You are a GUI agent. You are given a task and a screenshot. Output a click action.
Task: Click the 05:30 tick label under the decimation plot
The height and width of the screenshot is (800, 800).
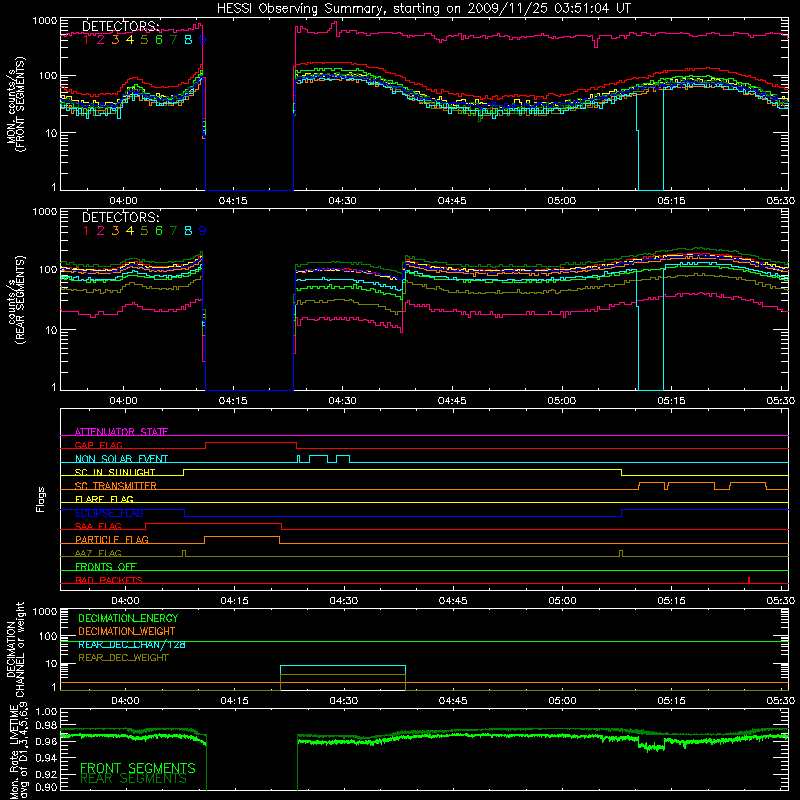tap(781, 701)
